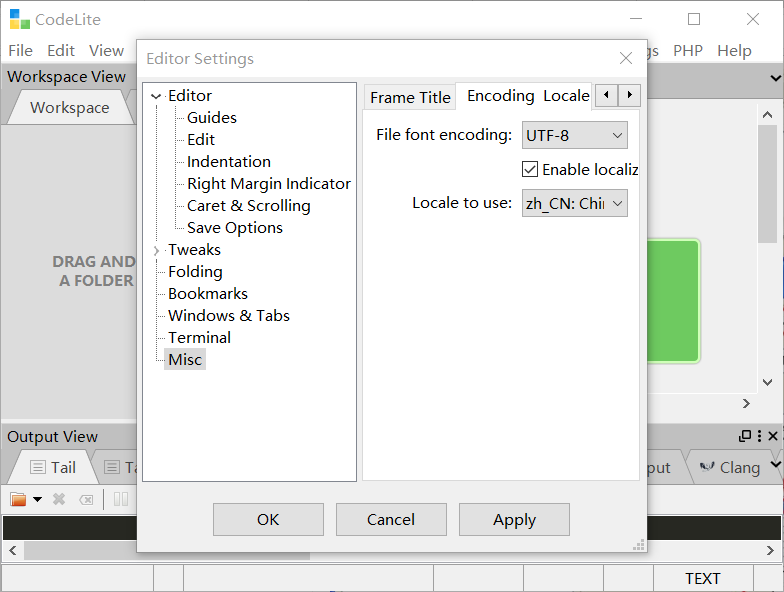Screen dimensions: 784x592
Task: Click the green welcome panel in the main window
Action: pos(674,300)
